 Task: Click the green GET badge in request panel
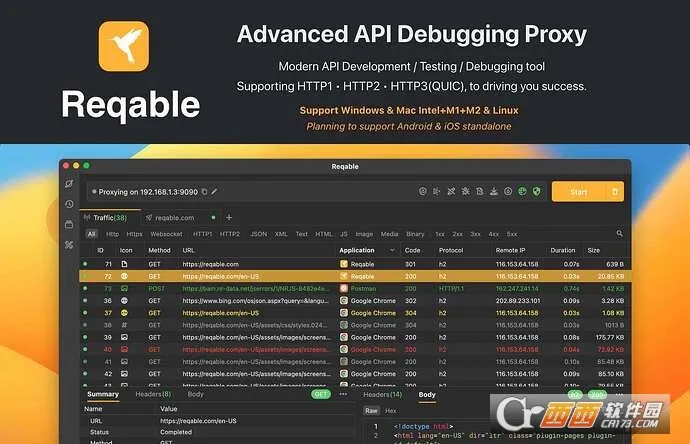point(321,394)
